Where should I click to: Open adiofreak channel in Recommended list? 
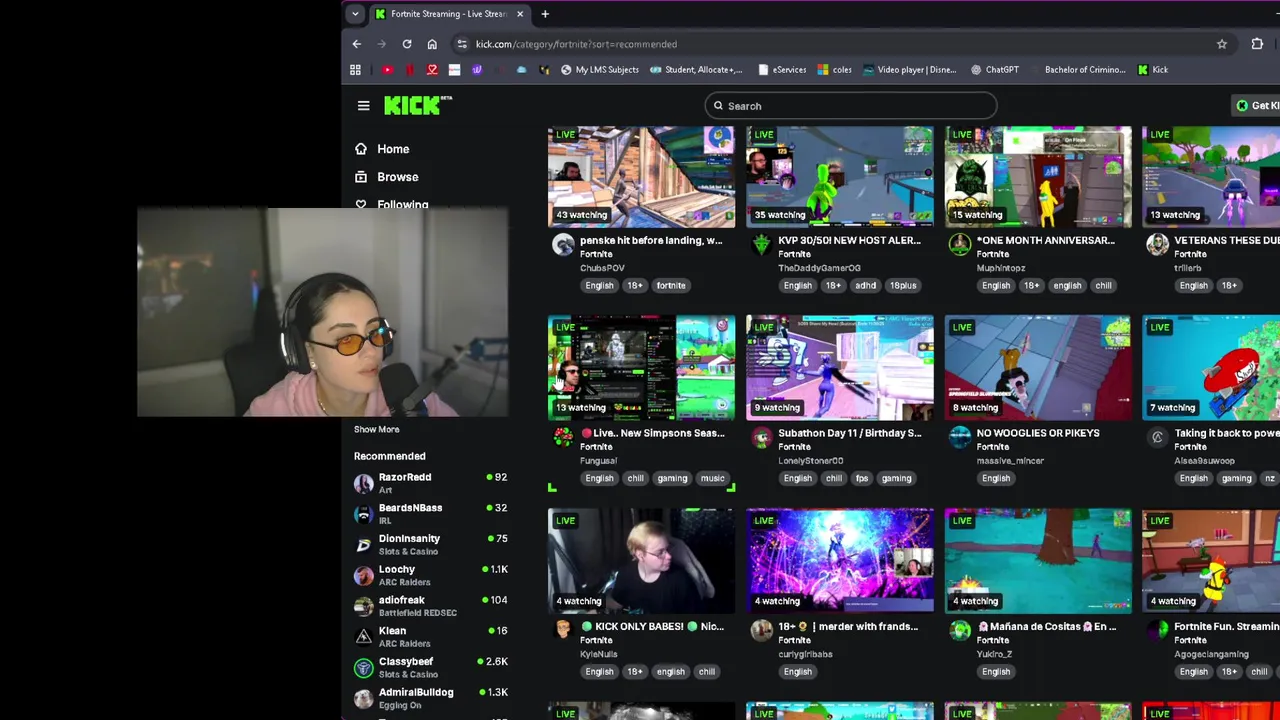[x=430, y=606]
